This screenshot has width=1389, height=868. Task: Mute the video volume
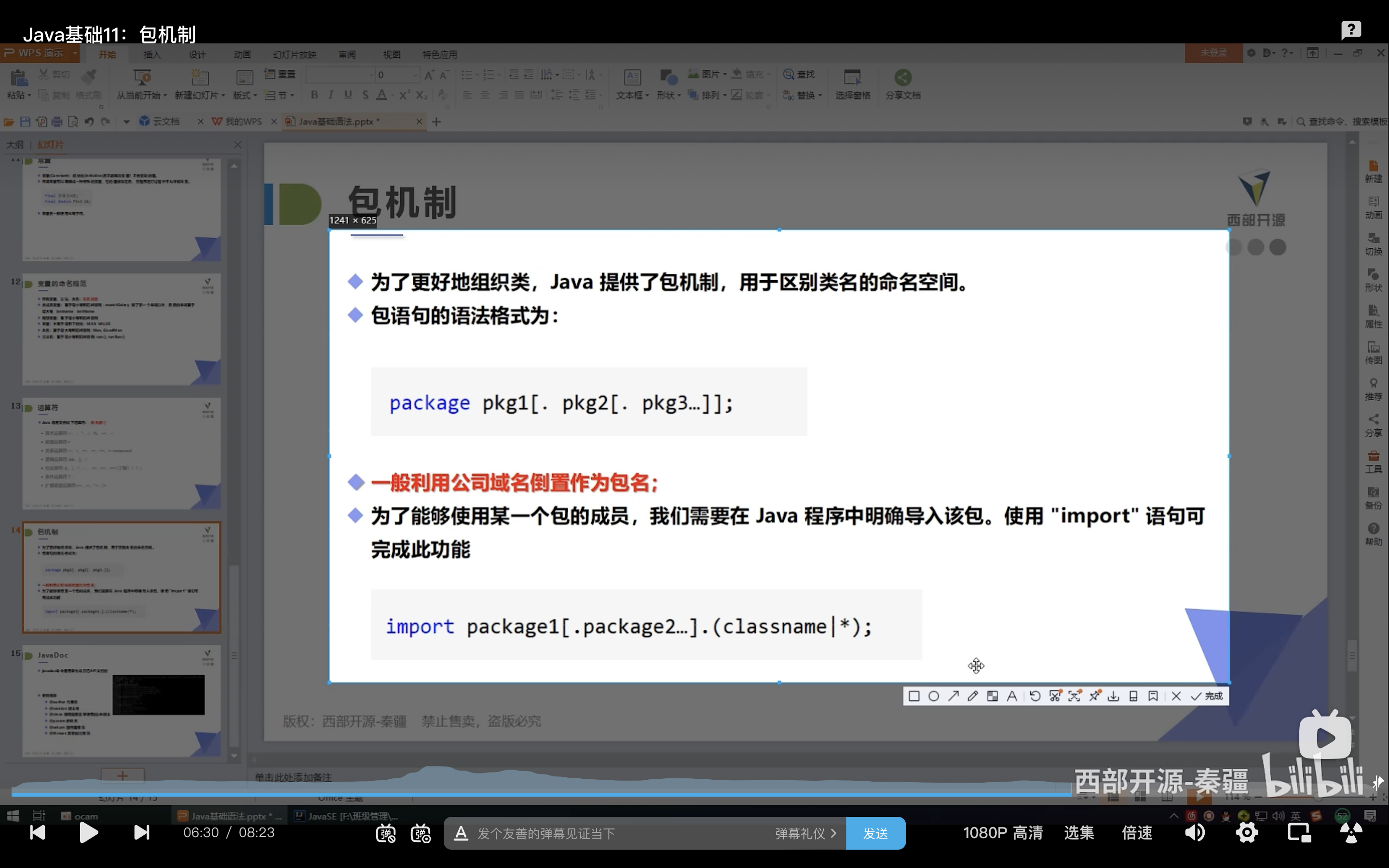(1195, 832)
